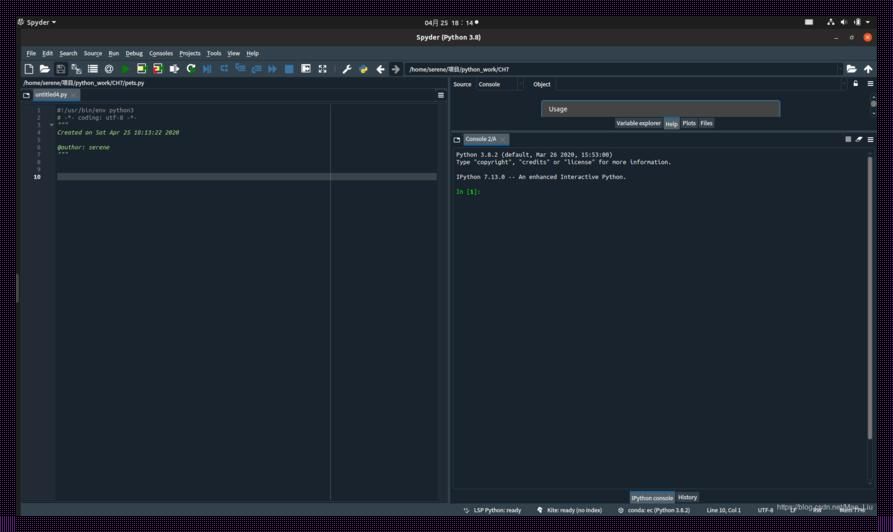Click the Save file floppy disk icon
The width and height of the screenshot is (893, 532).
(60, 69)
